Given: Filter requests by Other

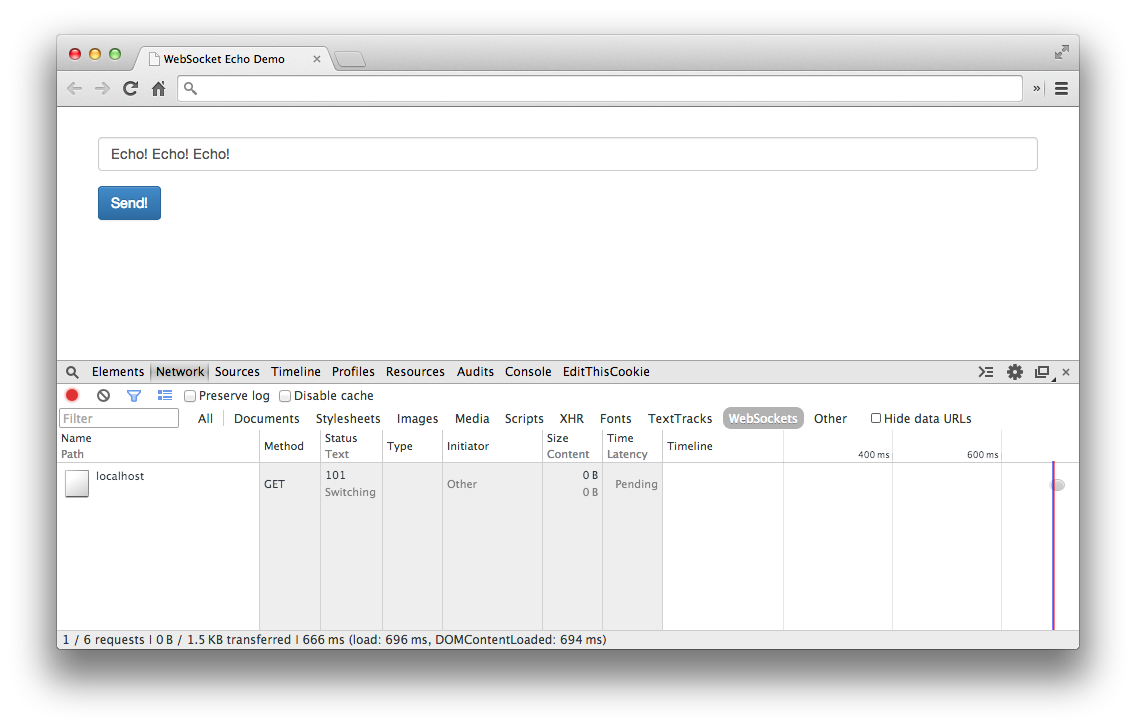Looking at the screenshot, I should 830,419.
